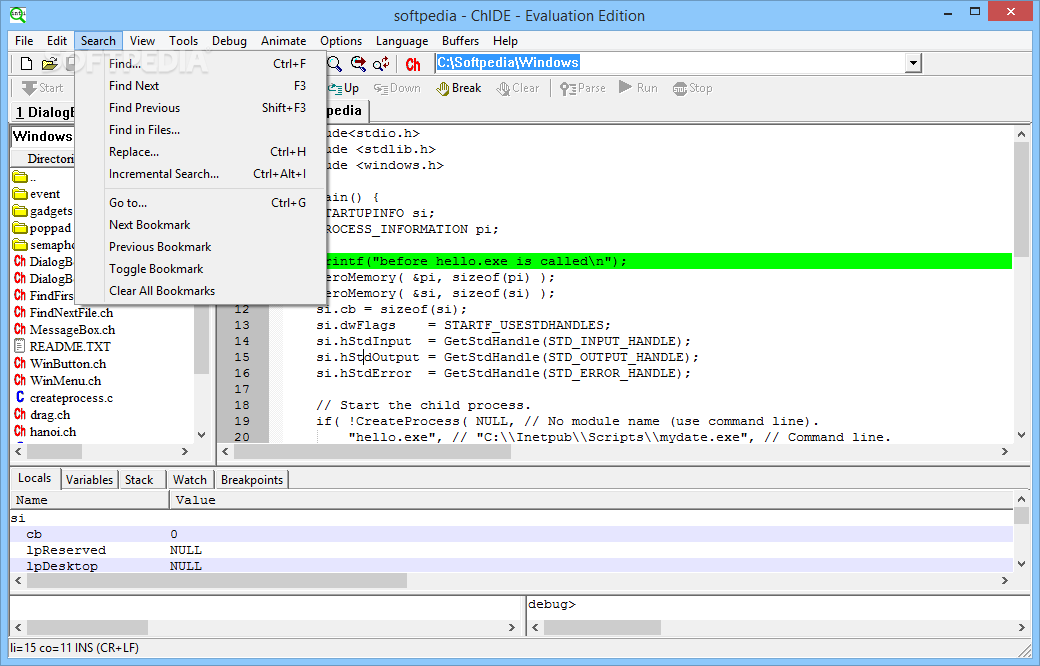This screenshot has width=1040, height=666.
Task: Open README.TXT in file list
Action: click(62, 346)
